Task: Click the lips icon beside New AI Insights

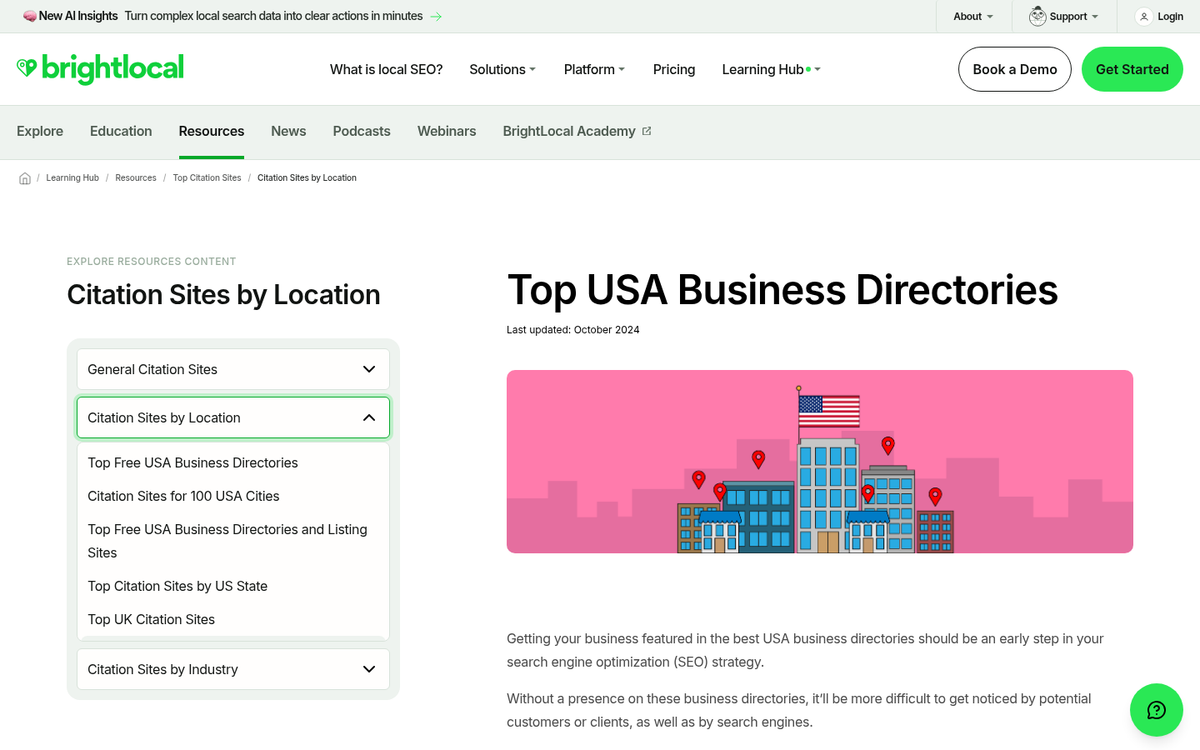Action: click(x=28, y=16)
